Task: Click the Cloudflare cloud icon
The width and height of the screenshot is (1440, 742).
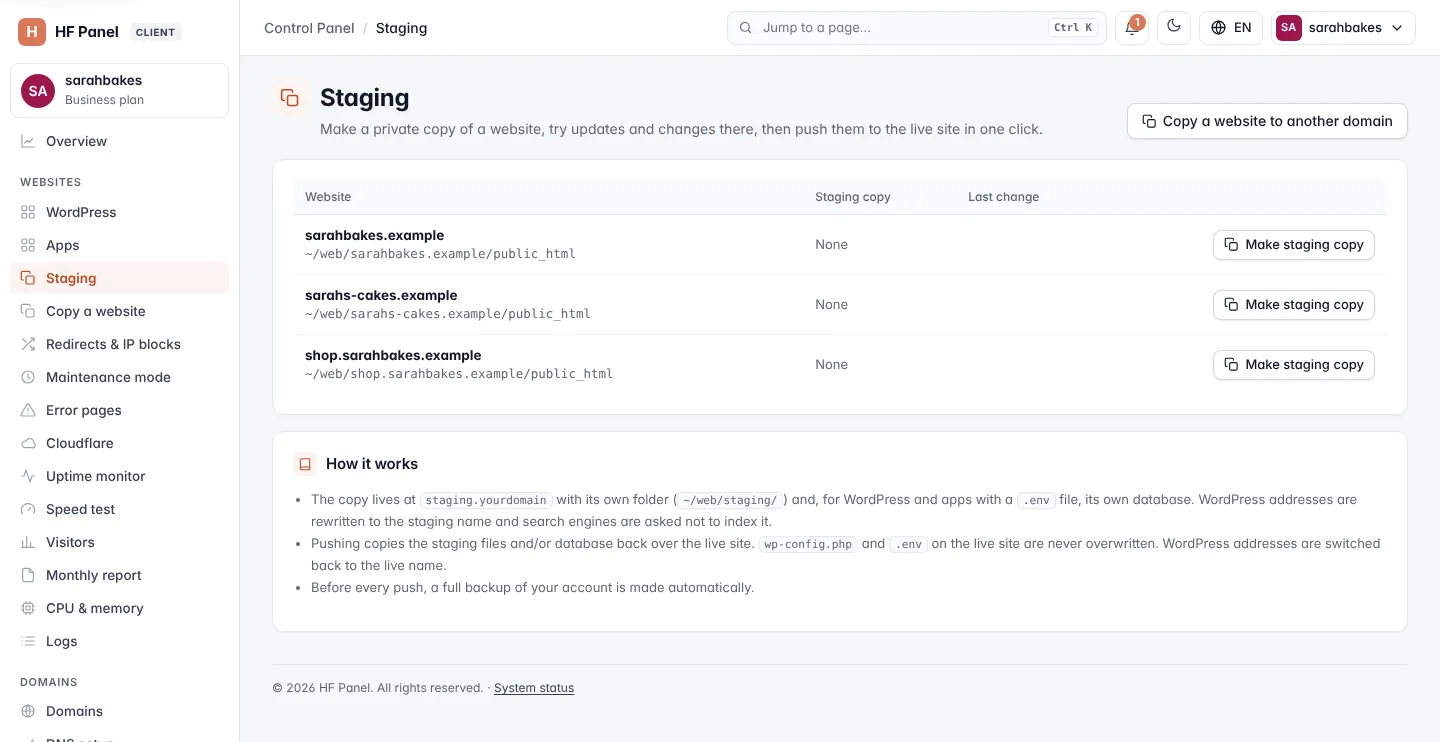Action: point(28,443)
